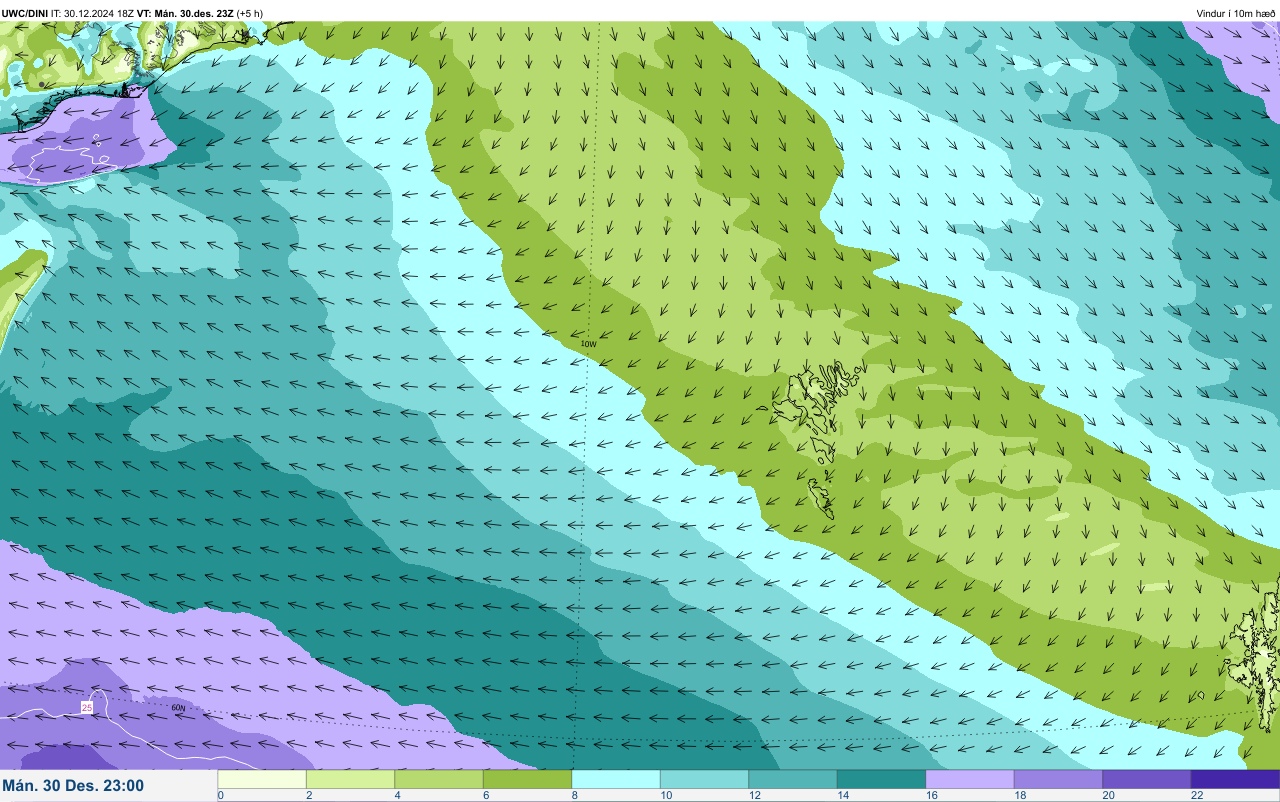Click the pale cyan 8–10 legend swatch
This screenshot has width=1280, height=802.
pyautogui.click(x=616, y=779)
